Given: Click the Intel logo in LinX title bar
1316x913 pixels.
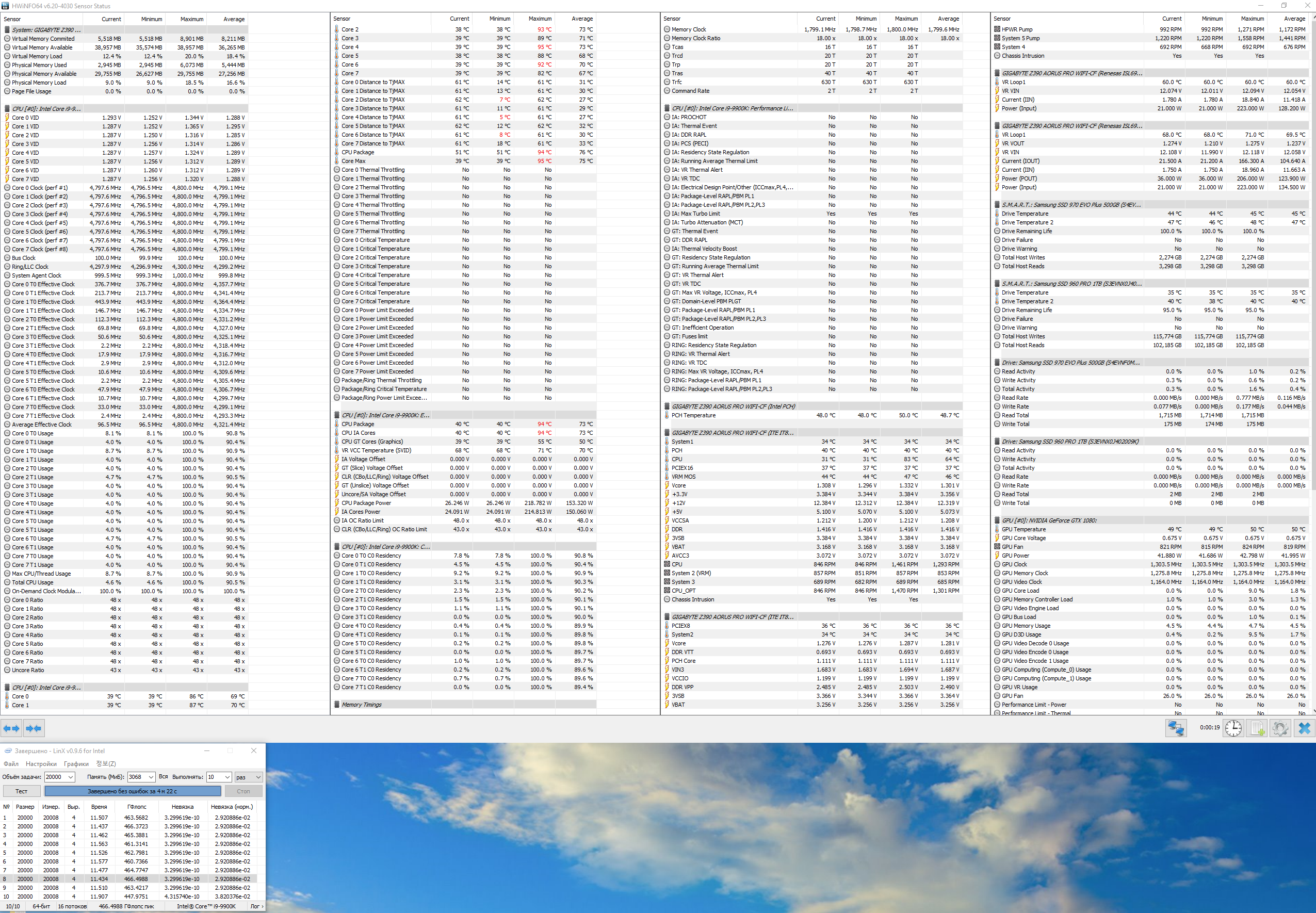Looking at the screenshot, I should [8, 751].
